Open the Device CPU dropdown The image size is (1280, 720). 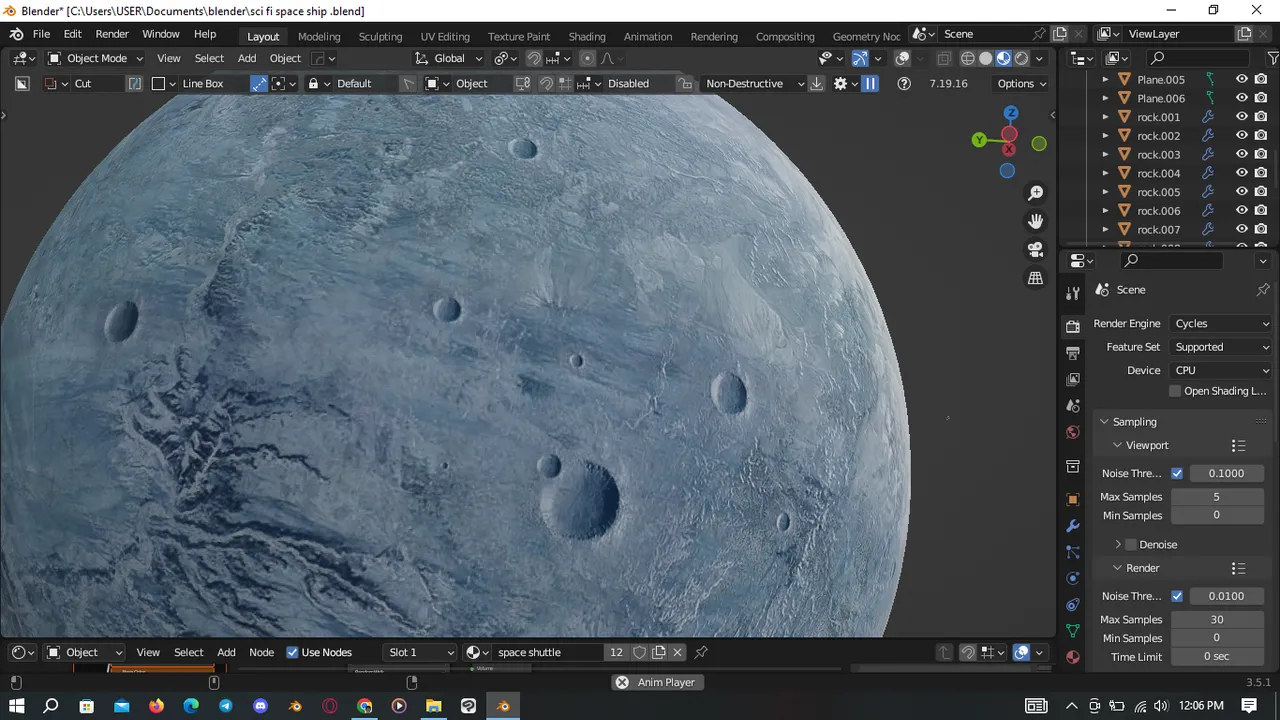coord(1222,370)
